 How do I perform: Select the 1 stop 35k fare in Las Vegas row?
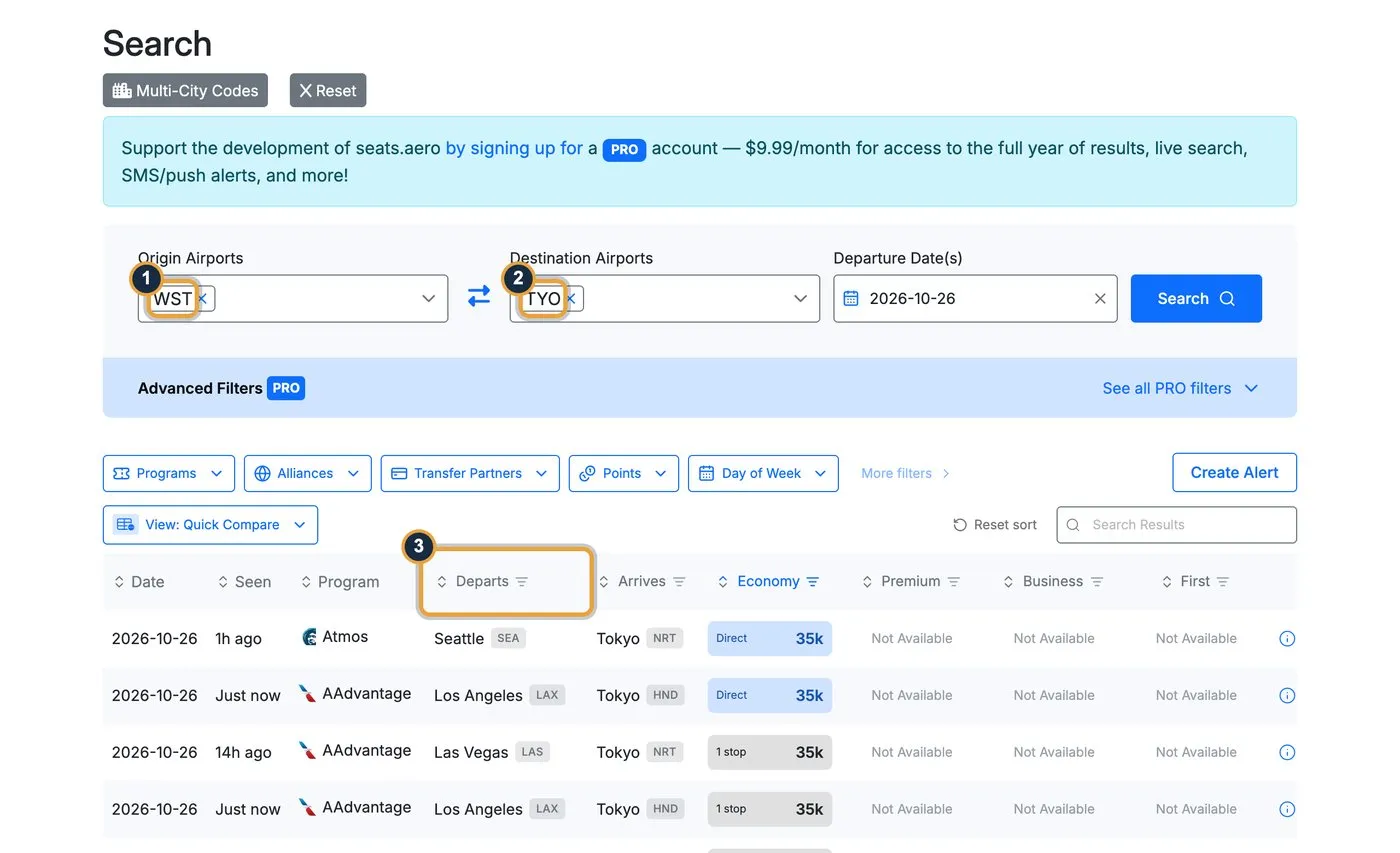click(x=769, y=752)
